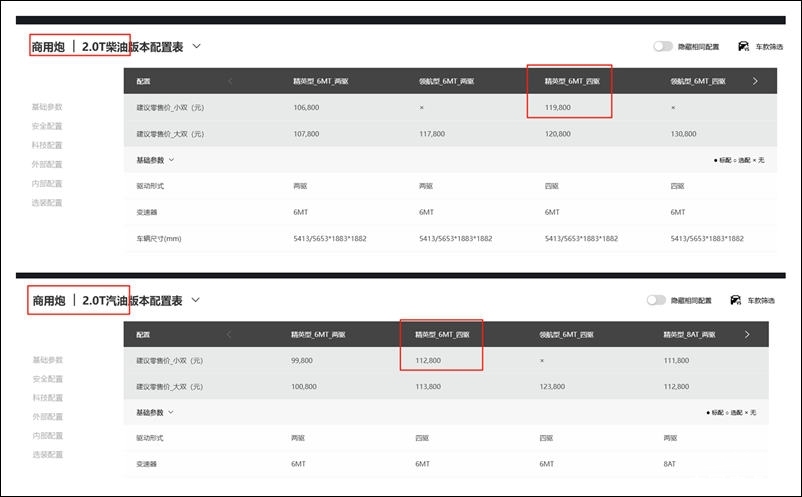Go to 内部配置 in the 柴油 sidebar
This screenshot has height=497, width=802.
(47, 184)
